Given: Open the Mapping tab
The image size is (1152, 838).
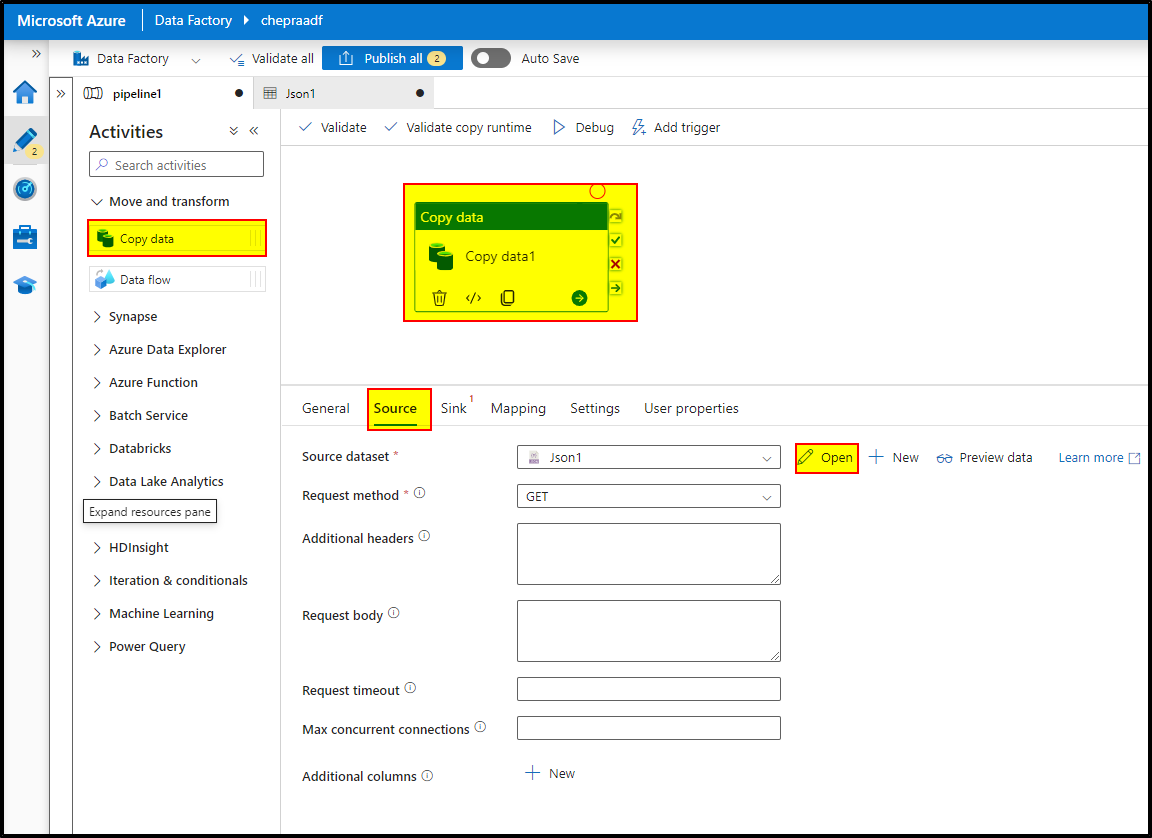Looking at the screenshot, I should [x=518, y=408].
